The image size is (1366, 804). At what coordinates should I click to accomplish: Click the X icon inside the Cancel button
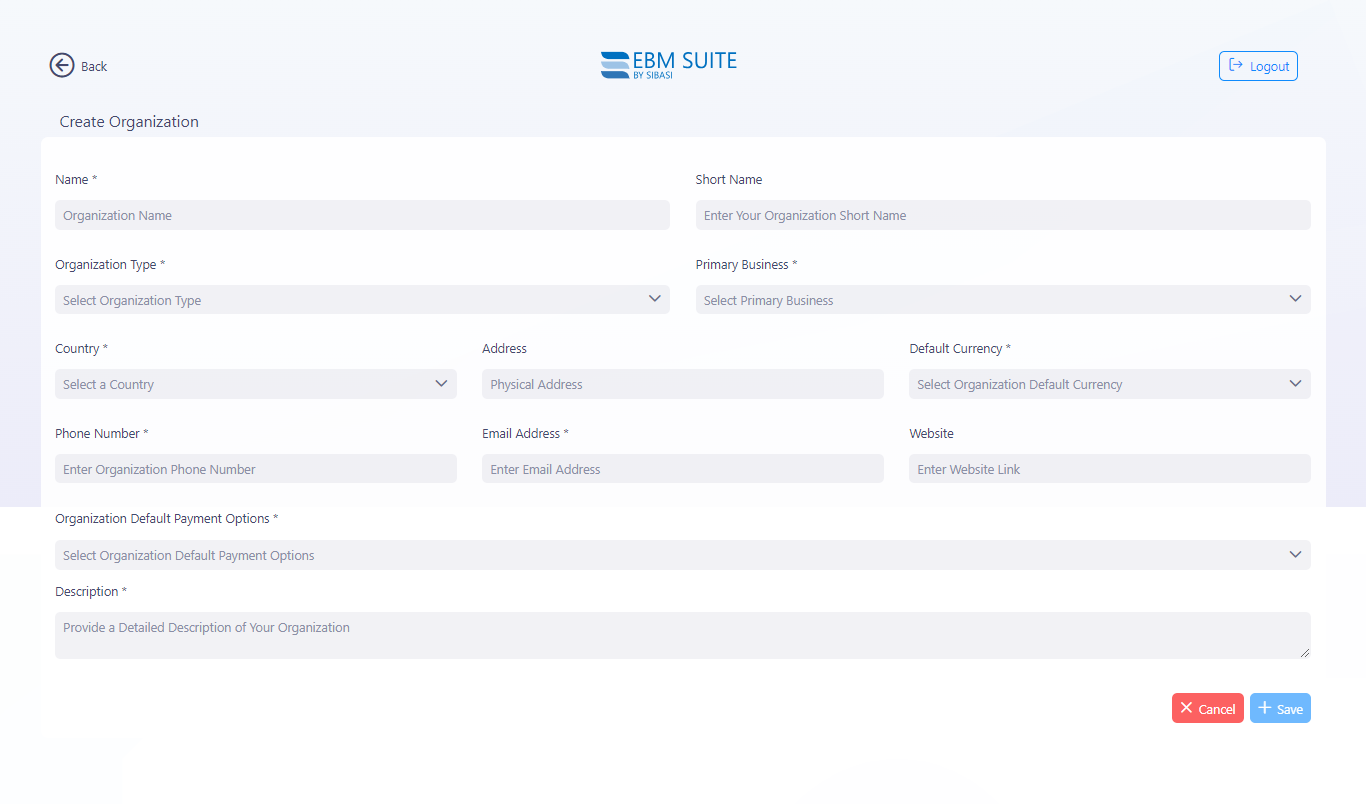coord(1189,708)
